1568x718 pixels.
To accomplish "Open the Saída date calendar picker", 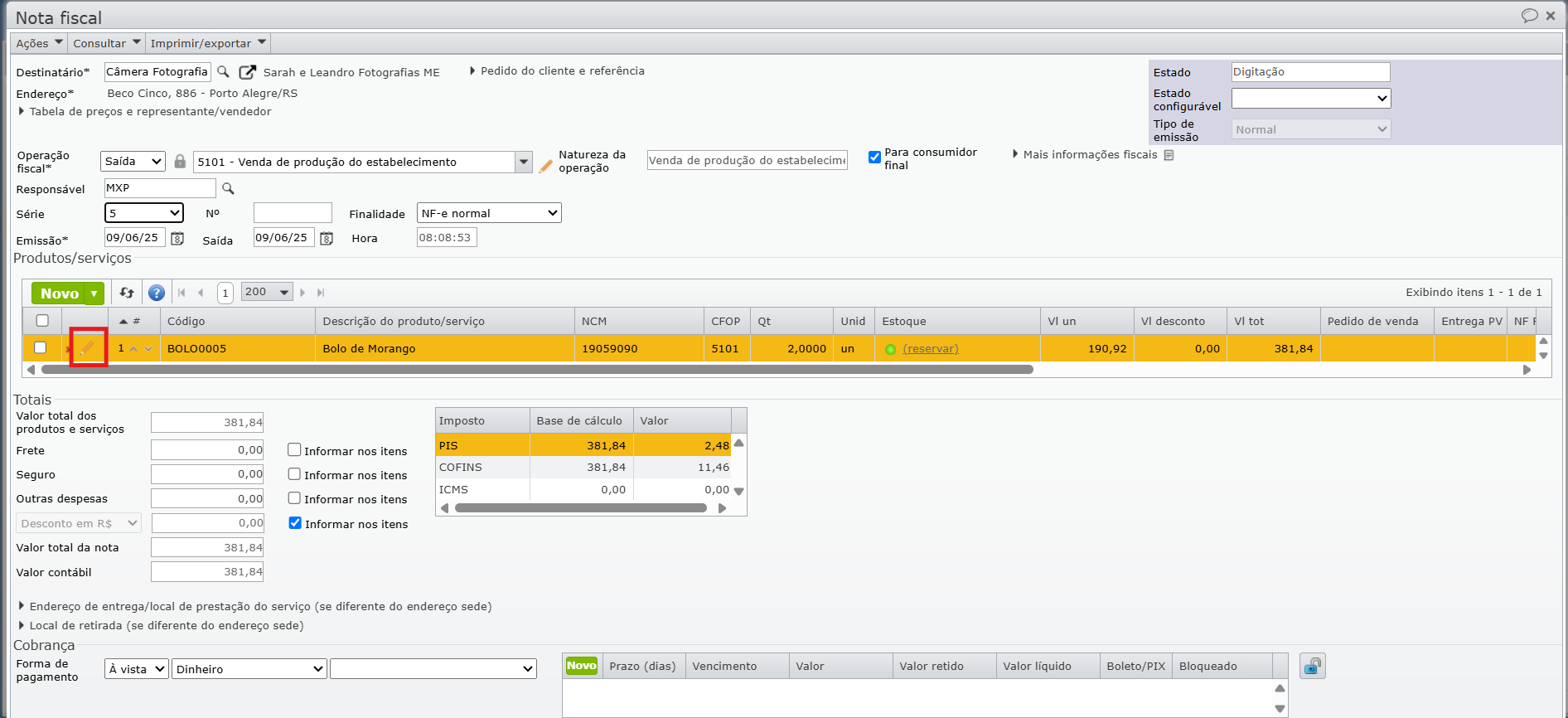I will [327, 239].
